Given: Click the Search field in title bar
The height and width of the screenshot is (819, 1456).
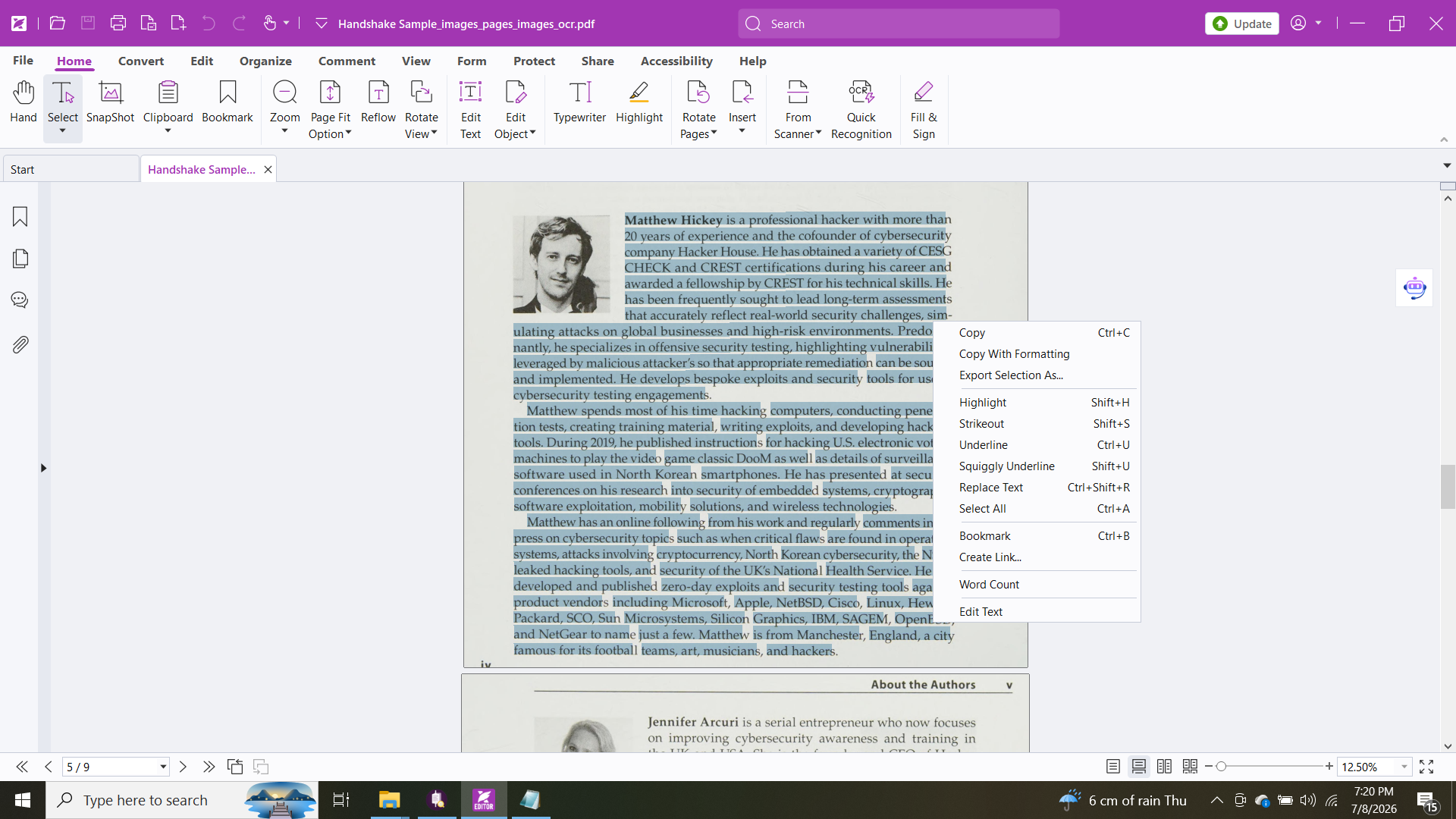Looking at the screenshot, I should [x=899, y=24].
